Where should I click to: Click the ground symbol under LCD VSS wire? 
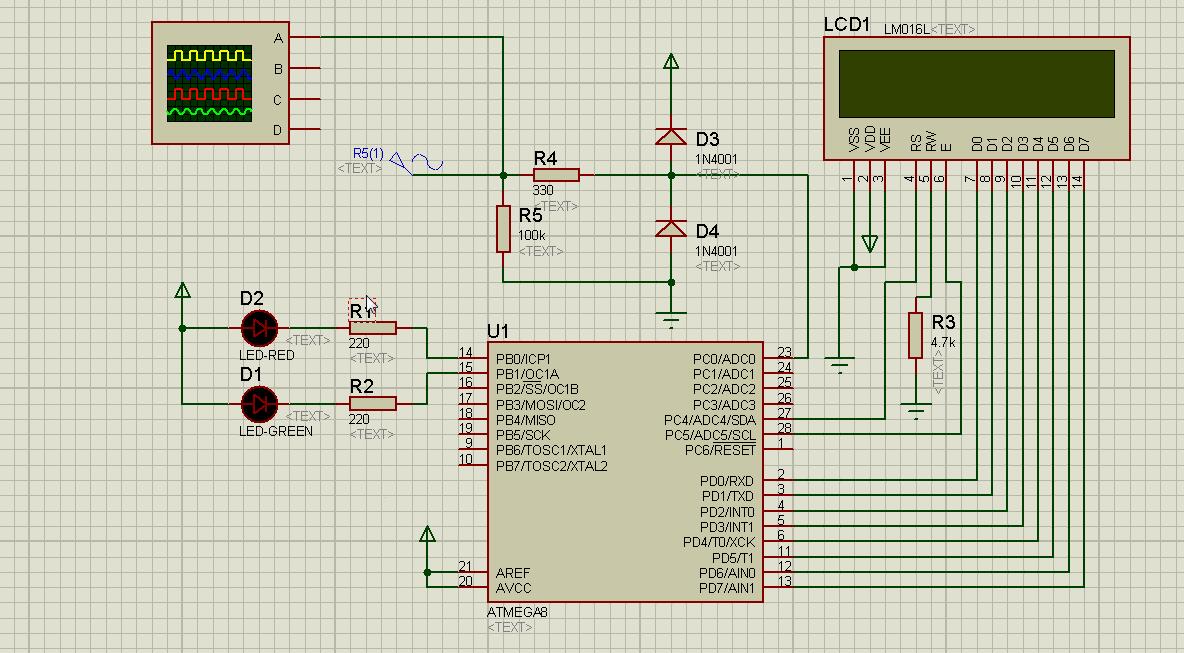(x=839, y=365)
